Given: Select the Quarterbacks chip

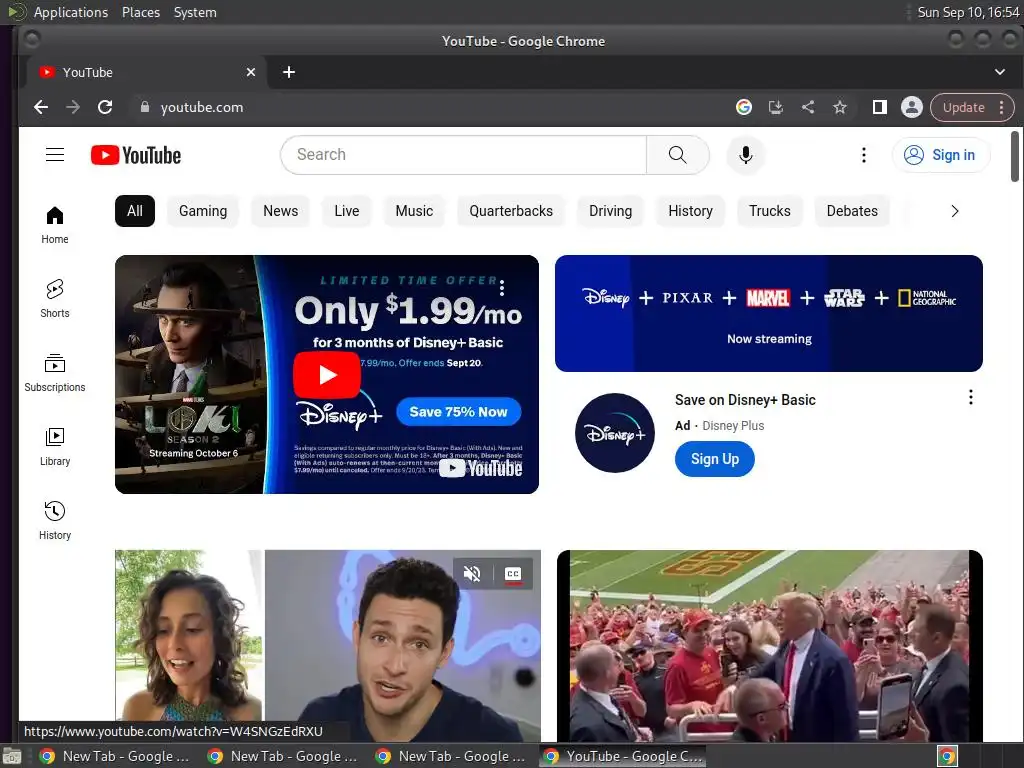Looking at the screenshot, I should pos(511,211).
